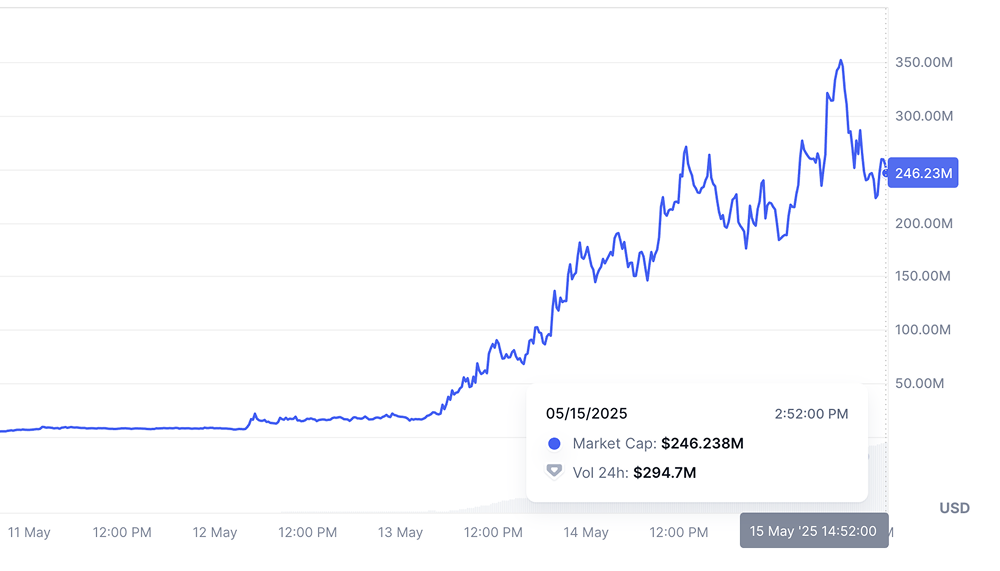The width and height of the screenshot is (1000, 571).
Task: Click the 350.00M axis label
Action: pos(924,63)
